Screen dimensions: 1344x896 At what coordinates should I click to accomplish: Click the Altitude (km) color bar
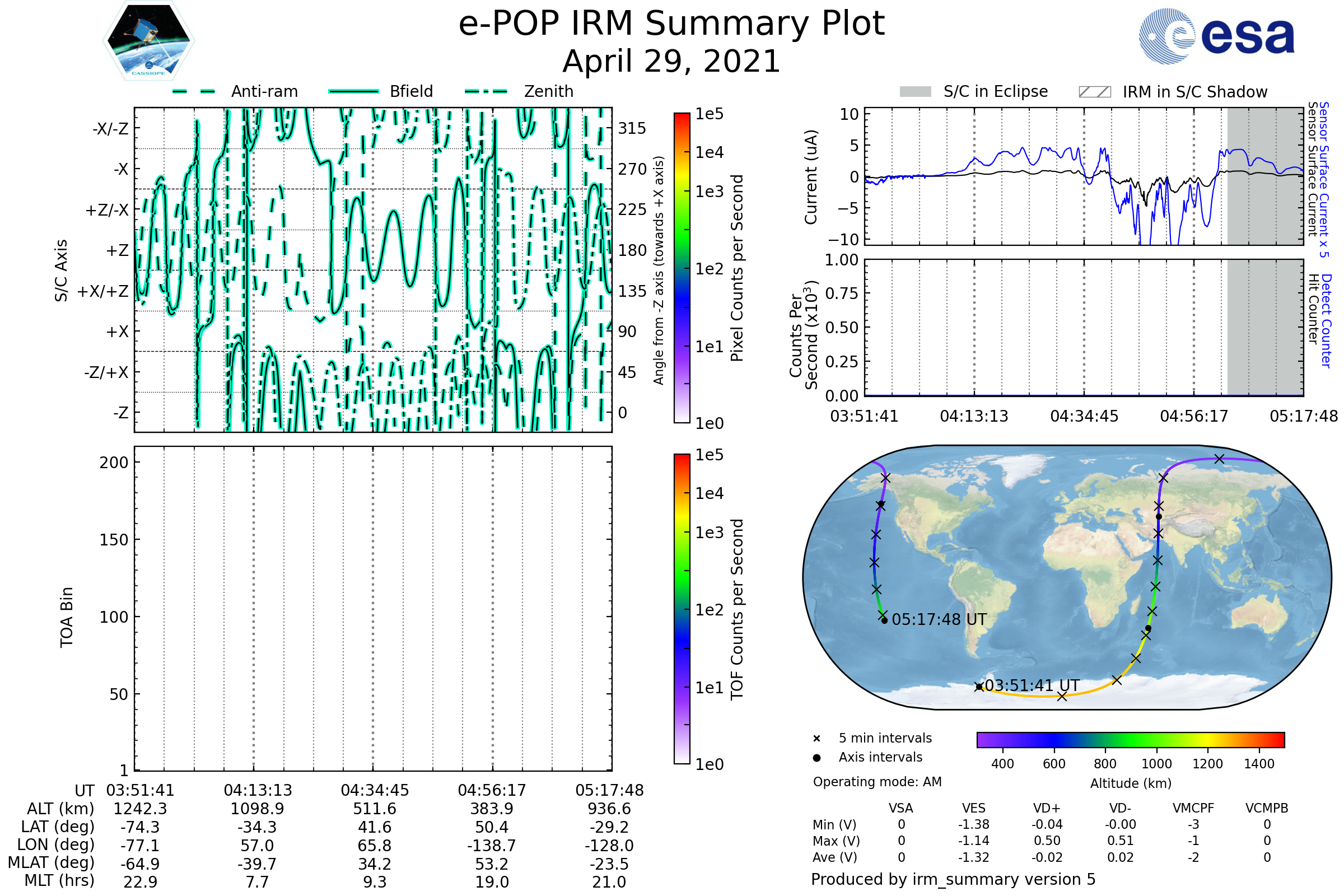click(1130, 739)
